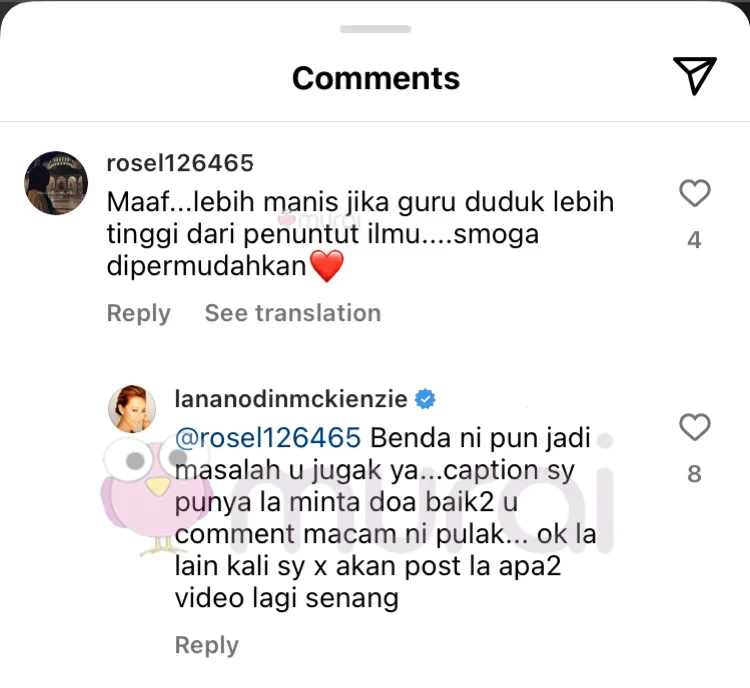Click See translation under first comment
Screen dimensions: 750x688
[292, 313]
